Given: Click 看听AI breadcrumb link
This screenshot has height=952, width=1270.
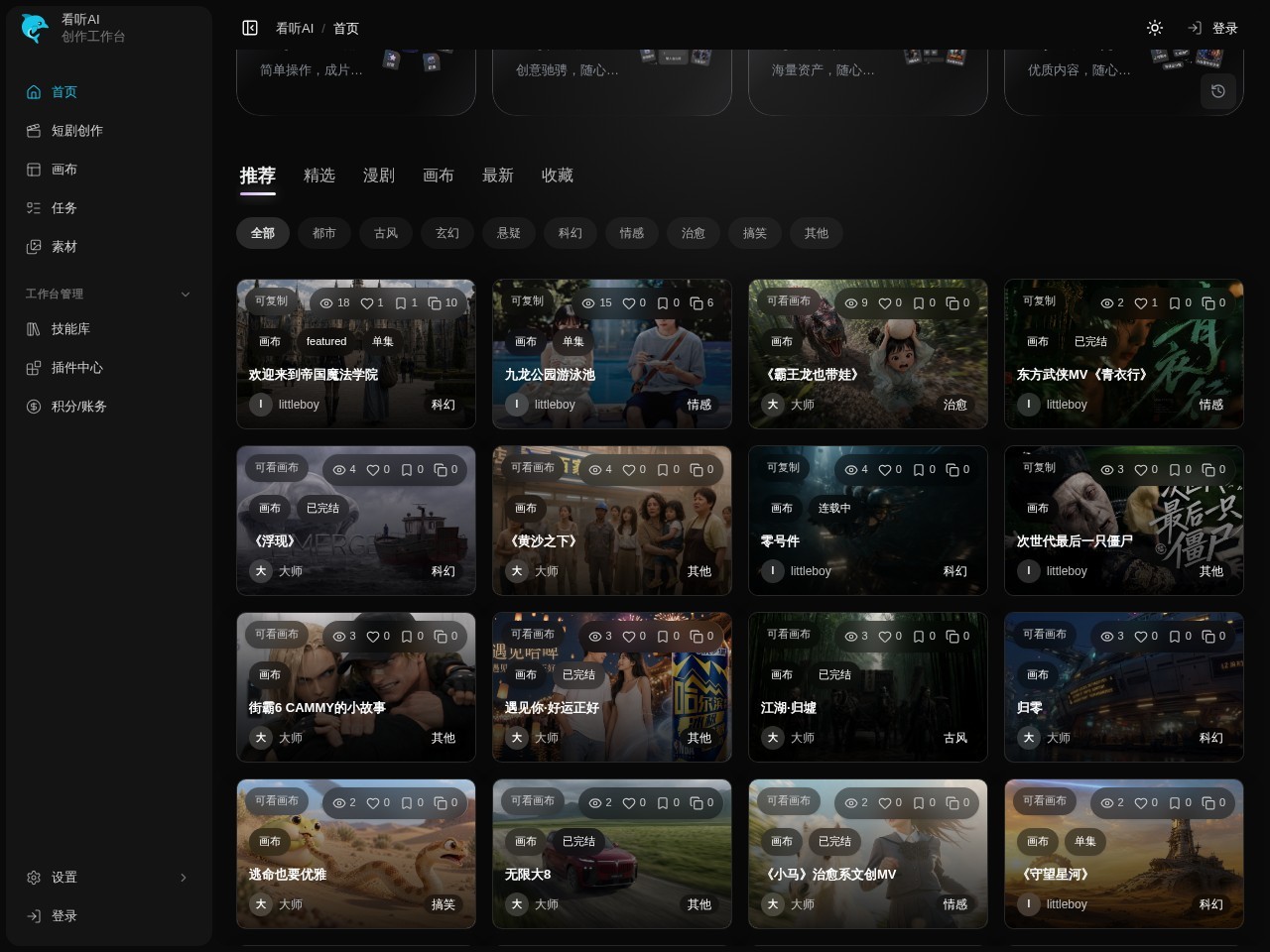Looking at the screenshot, I should [295, 28].
